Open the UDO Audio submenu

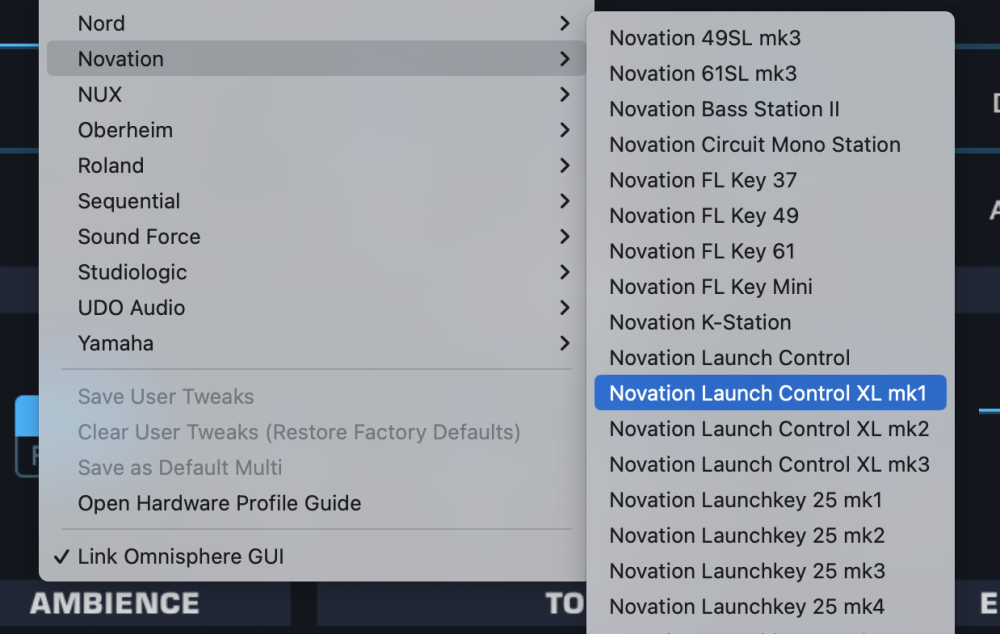coord(131,308)
